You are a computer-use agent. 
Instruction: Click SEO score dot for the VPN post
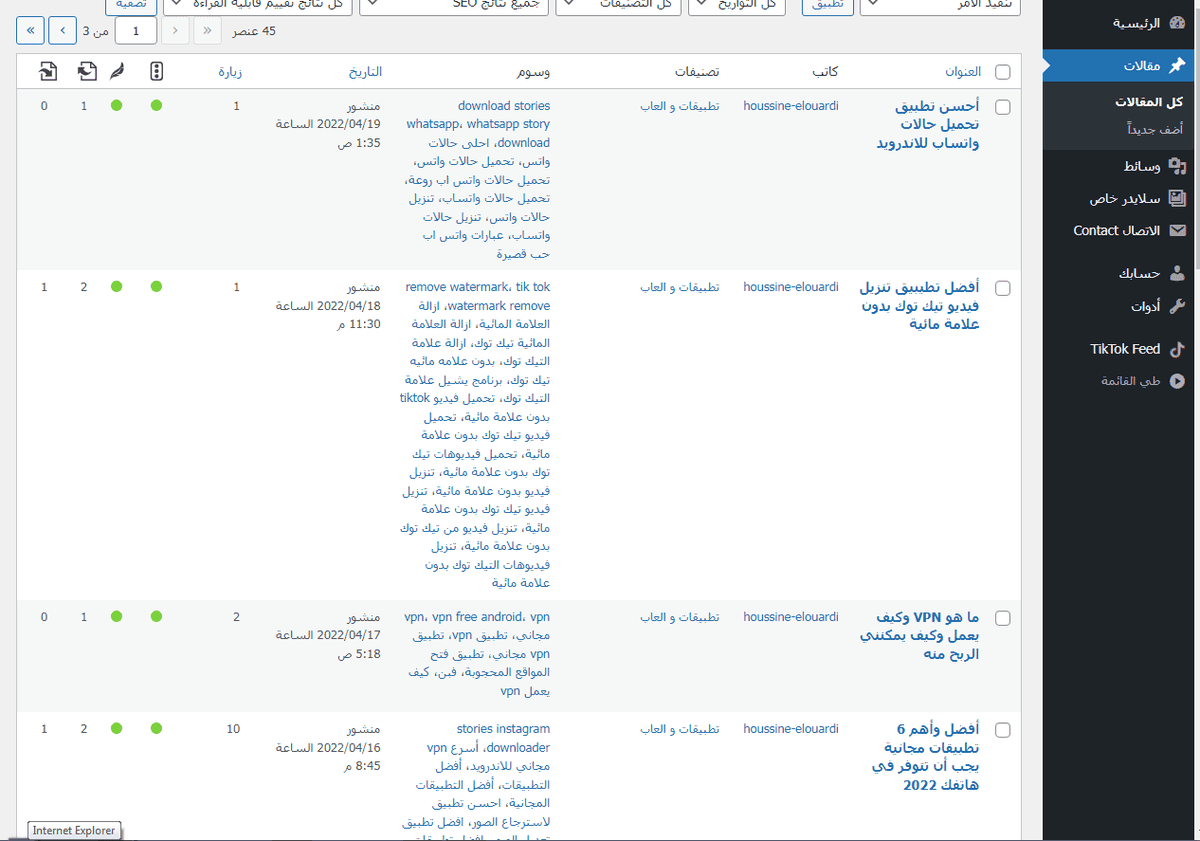[x=156, y=617]
